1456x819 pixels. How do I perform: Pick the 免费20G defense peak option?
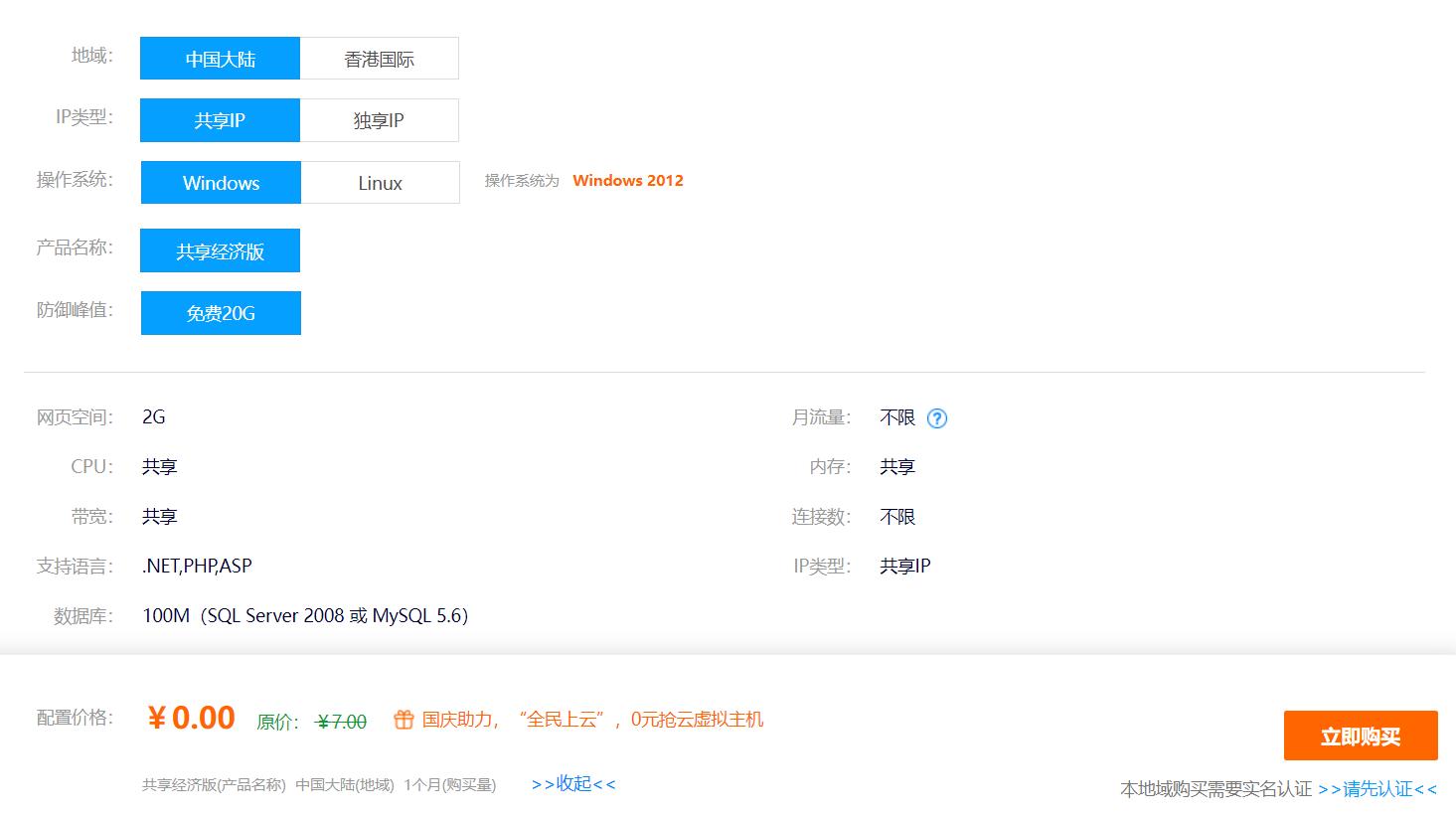click(221, 313)
